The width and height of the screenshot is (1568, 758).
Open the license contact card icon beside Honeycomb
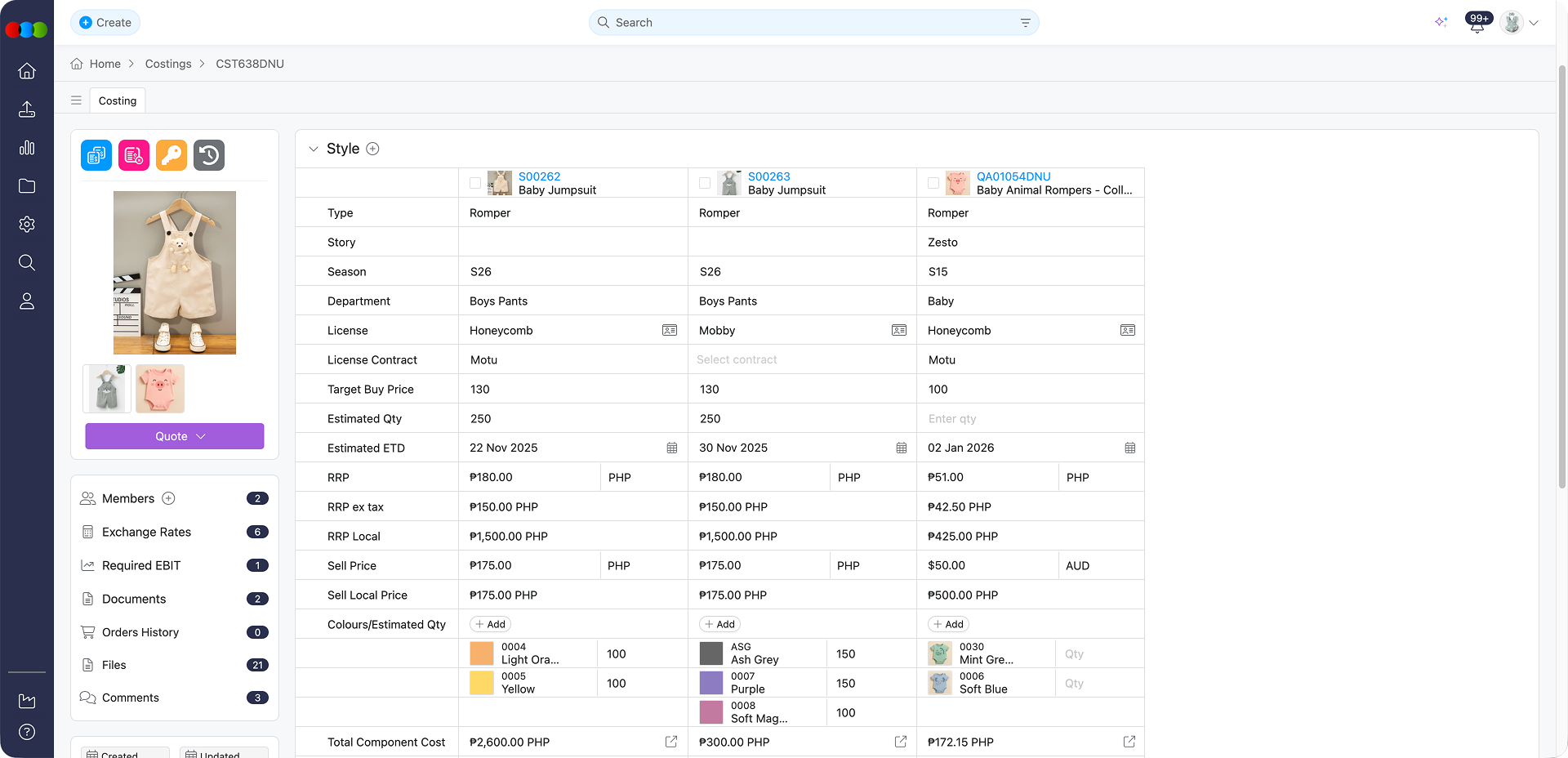point(670,330)
